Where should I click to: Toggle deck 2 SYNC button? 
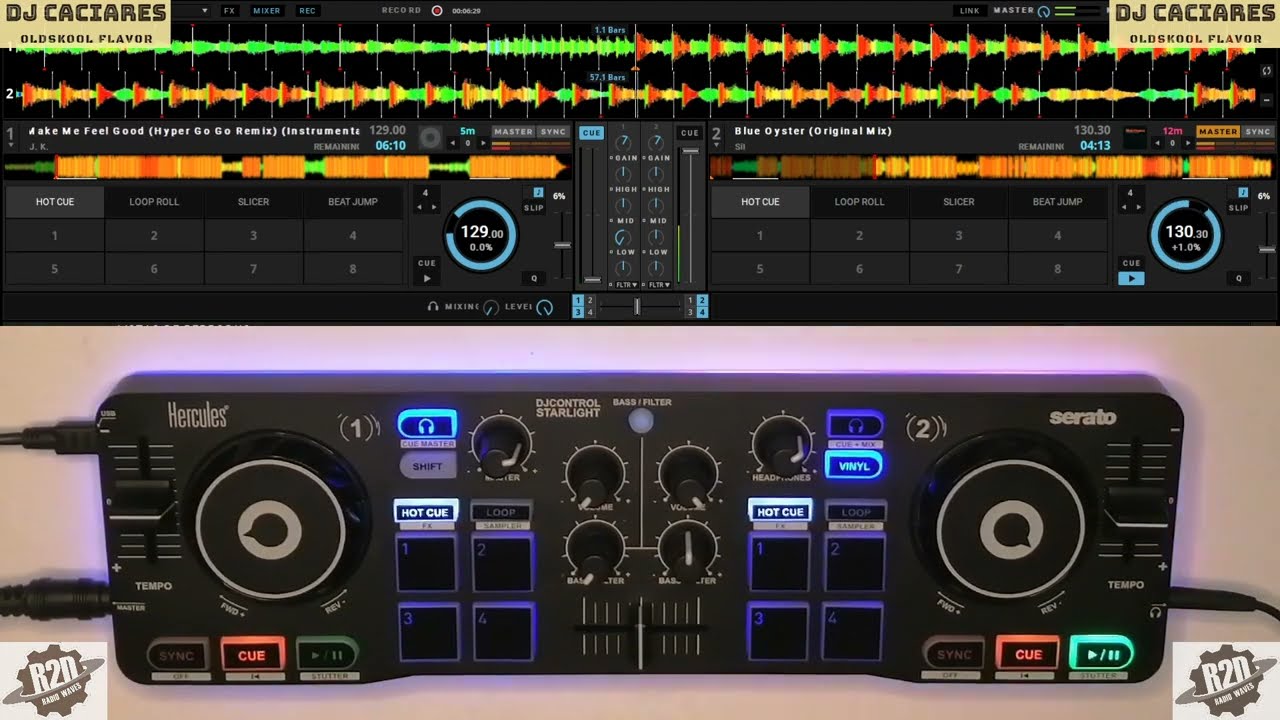pos(1258,131)
